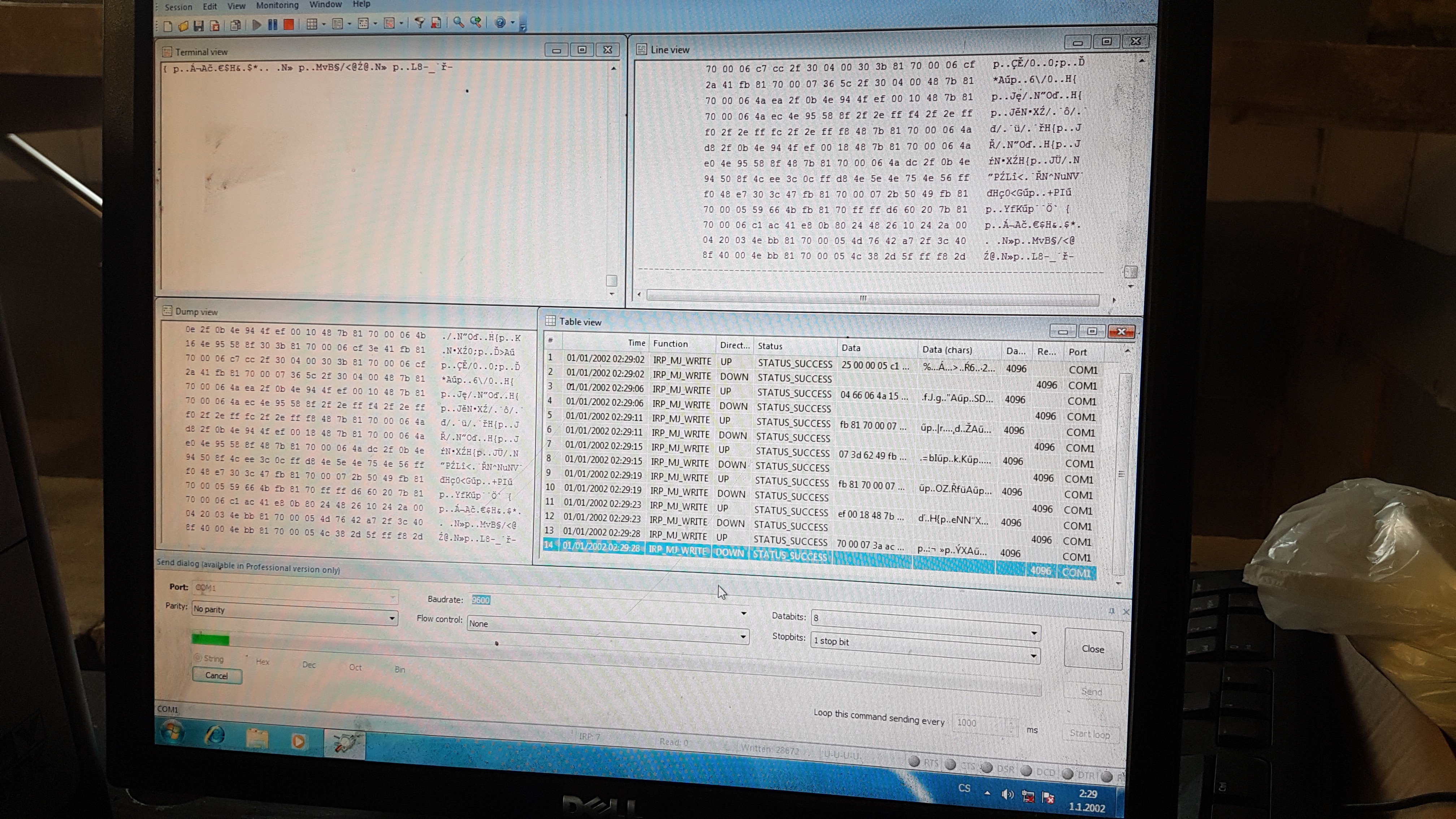Viewport: 1456px width, 819px height.
Task: Select the String radio button
Action: [x=198, y=657]
